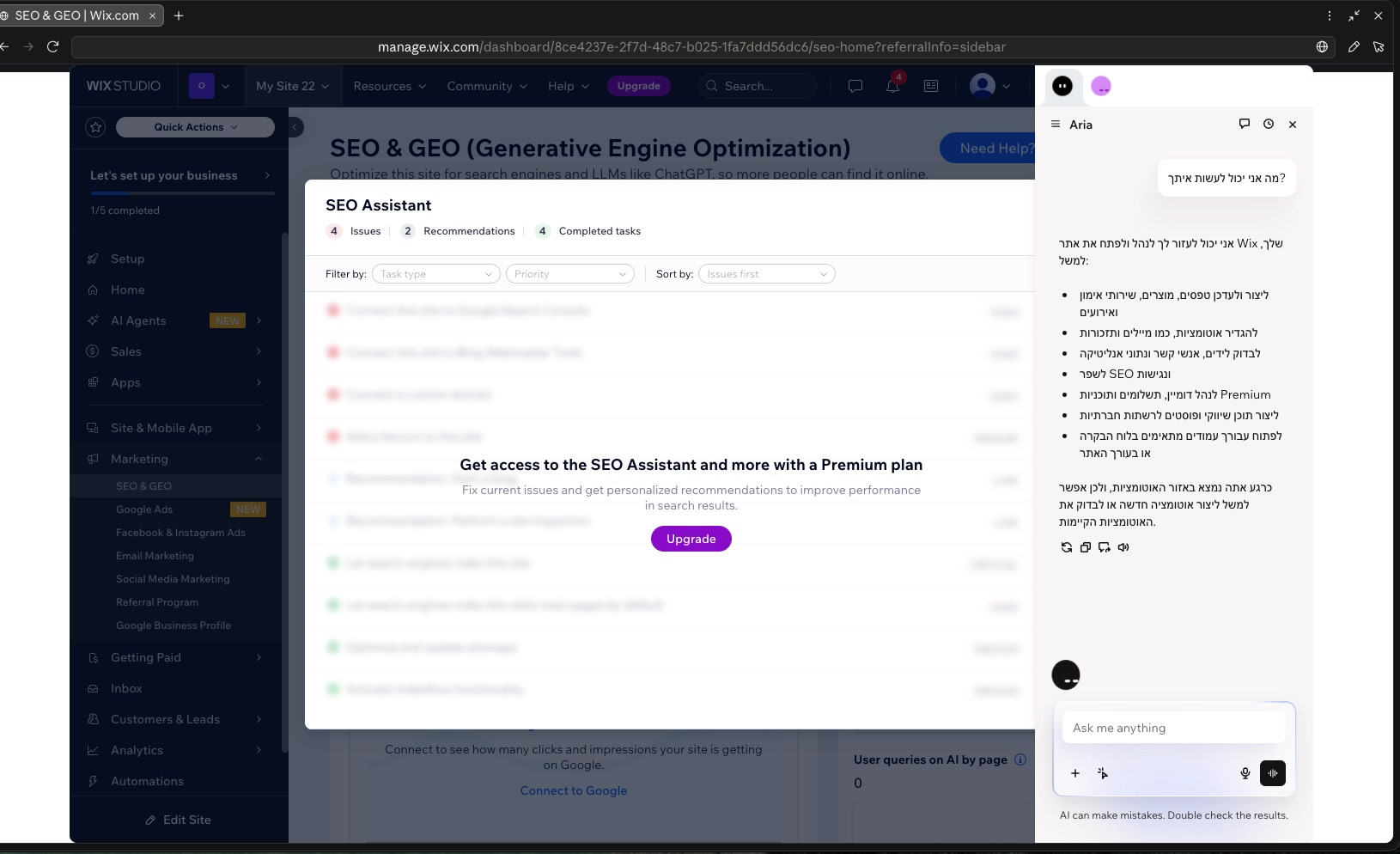Screen dimensions: 1400x854
Task: Expand Site & Mobile App section
Action: coord(175,428)
